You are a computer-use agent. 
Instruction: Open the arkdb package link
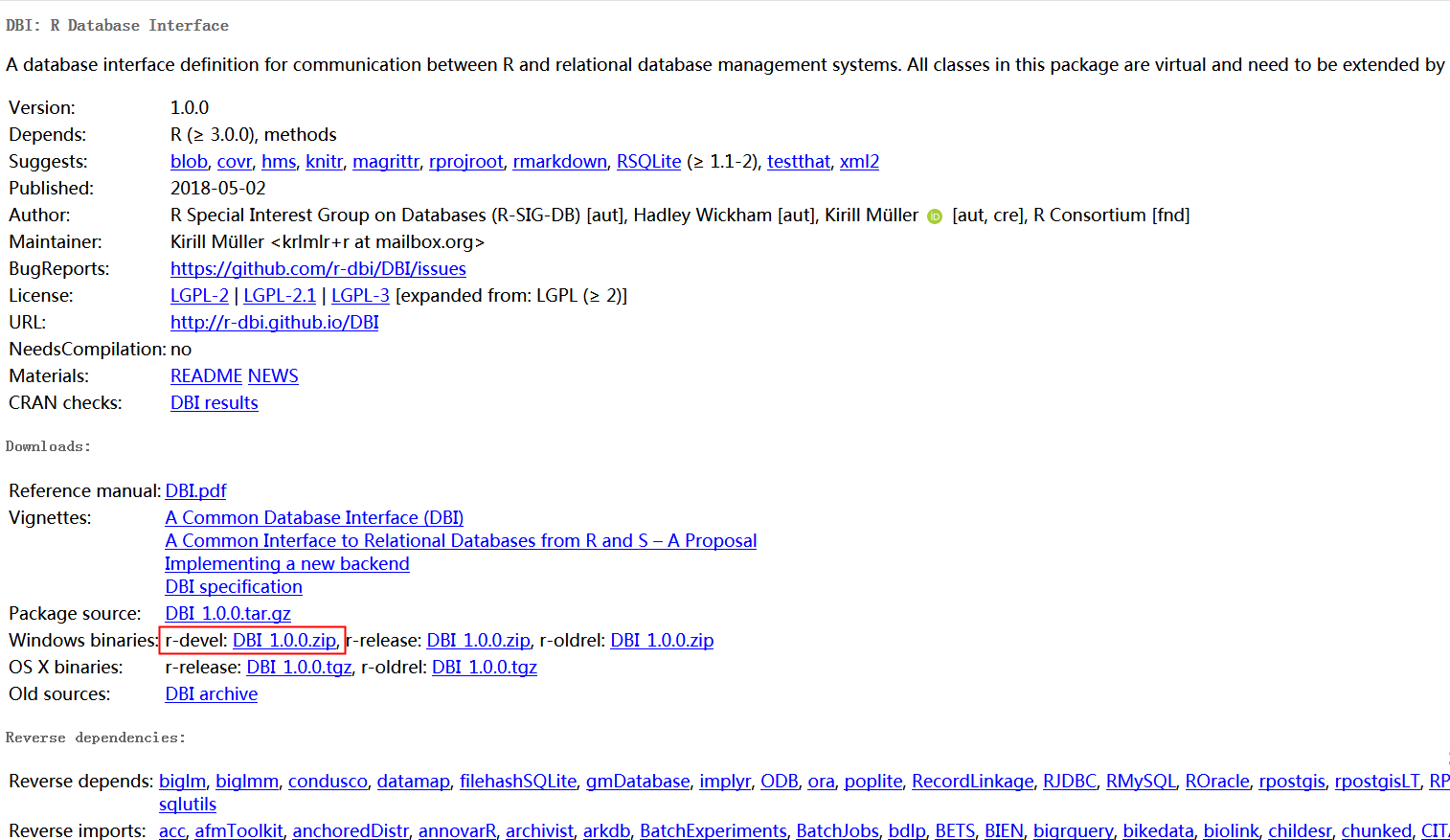[x=606, y=830]
